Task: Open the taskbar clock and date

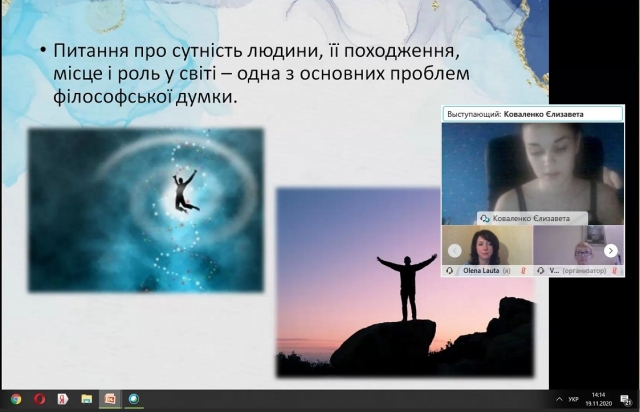Action: [x=600, y=399]
